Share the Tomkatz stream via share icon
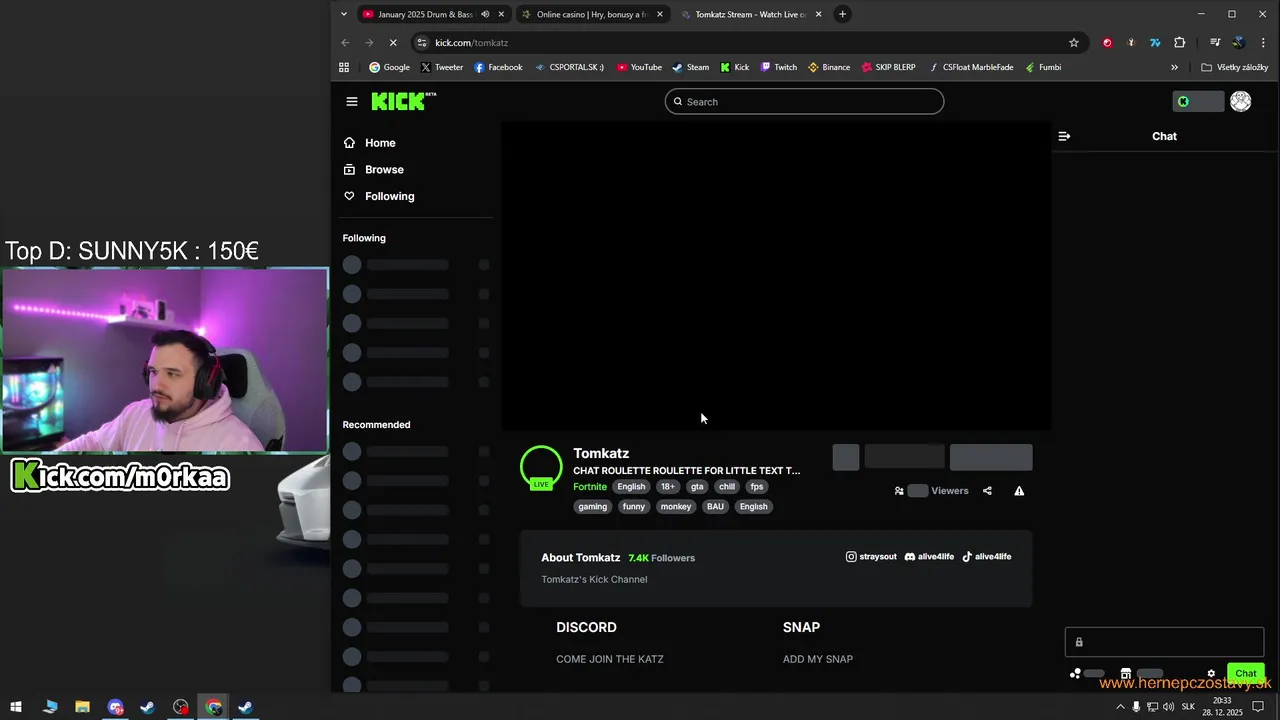 (987, 491)
